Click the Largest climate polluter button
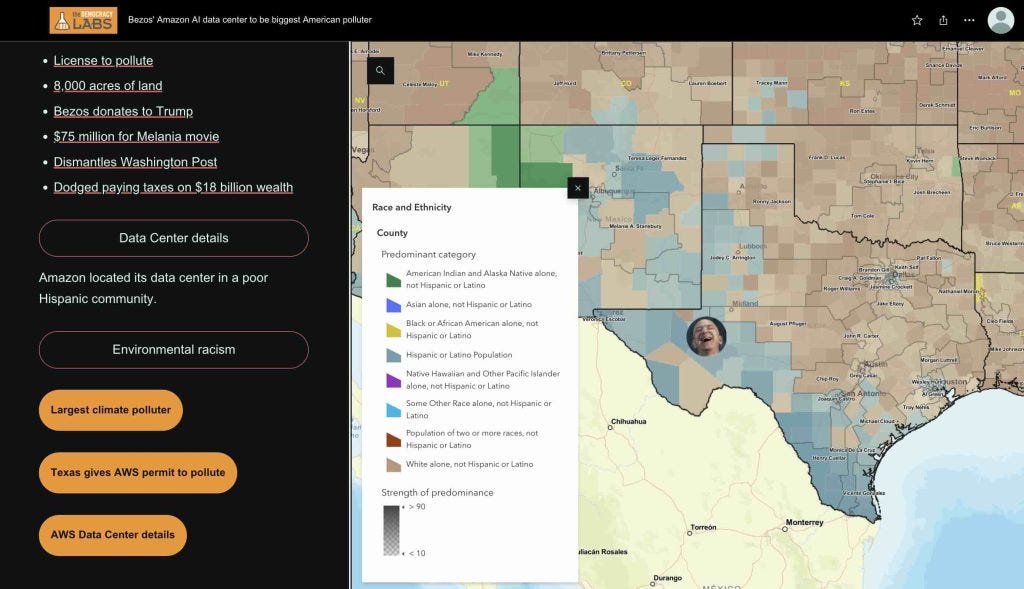The width and height of the screenshot is (1024, 589). [x=110, y=410]
